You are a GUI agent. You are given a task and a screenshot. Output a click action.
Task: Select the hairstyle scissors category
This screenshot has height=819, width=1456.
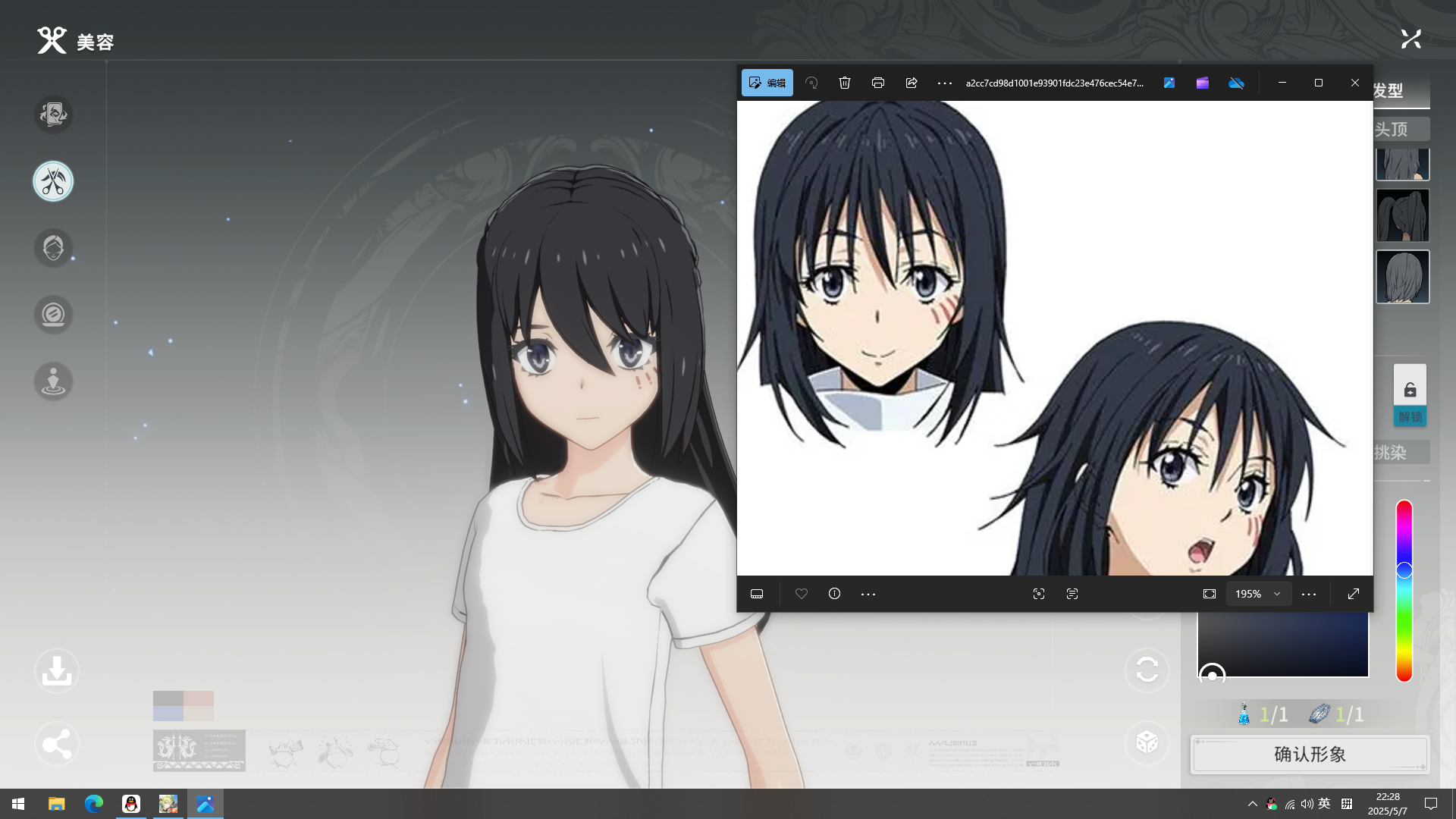[53, 181]
